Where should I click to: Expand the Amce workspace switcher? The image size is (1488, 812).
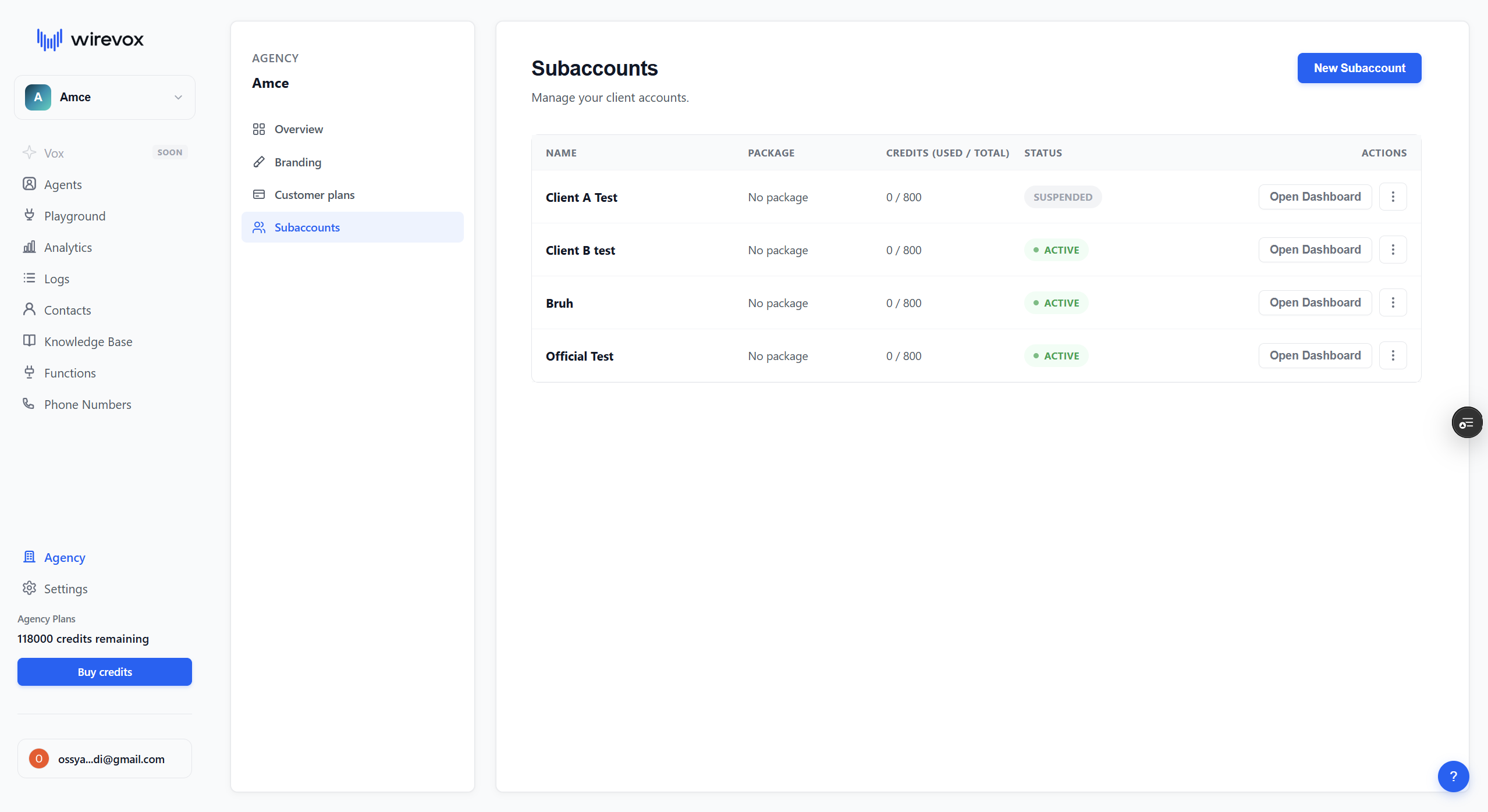(105, 97)
